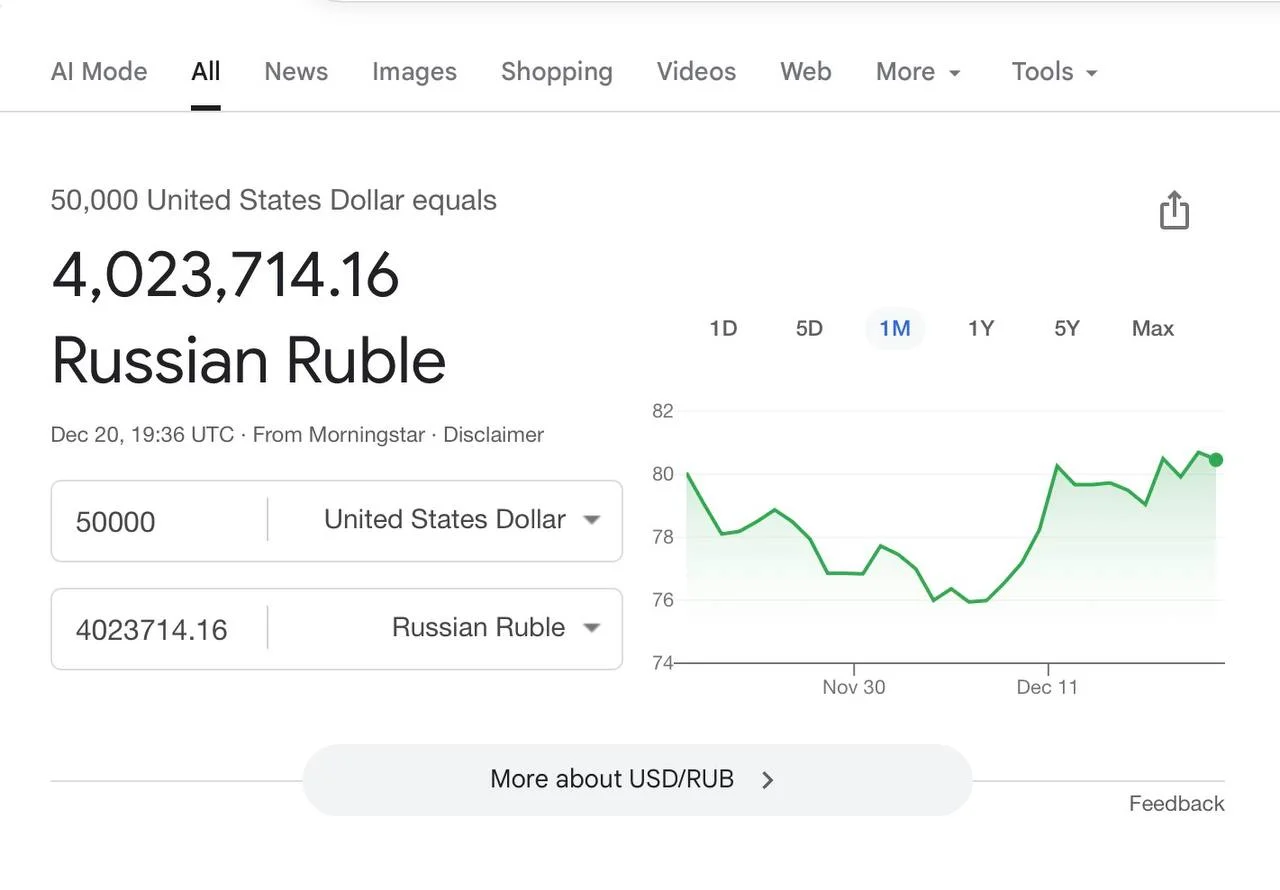Expand the More search filters menu
Image resolution: width=1280 pixels, height=890 pixels.
click(918, 72)
